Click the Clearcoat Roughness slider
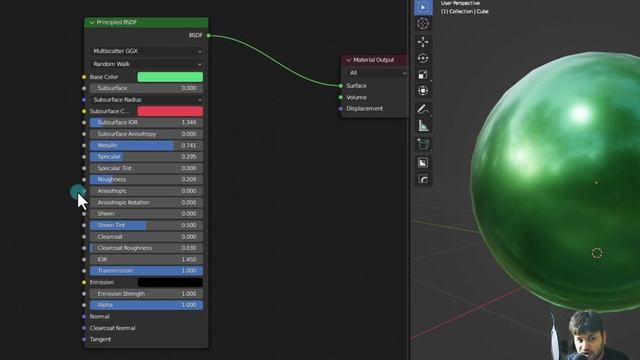Viewport: 640px width, 360px height. [146, 248]
